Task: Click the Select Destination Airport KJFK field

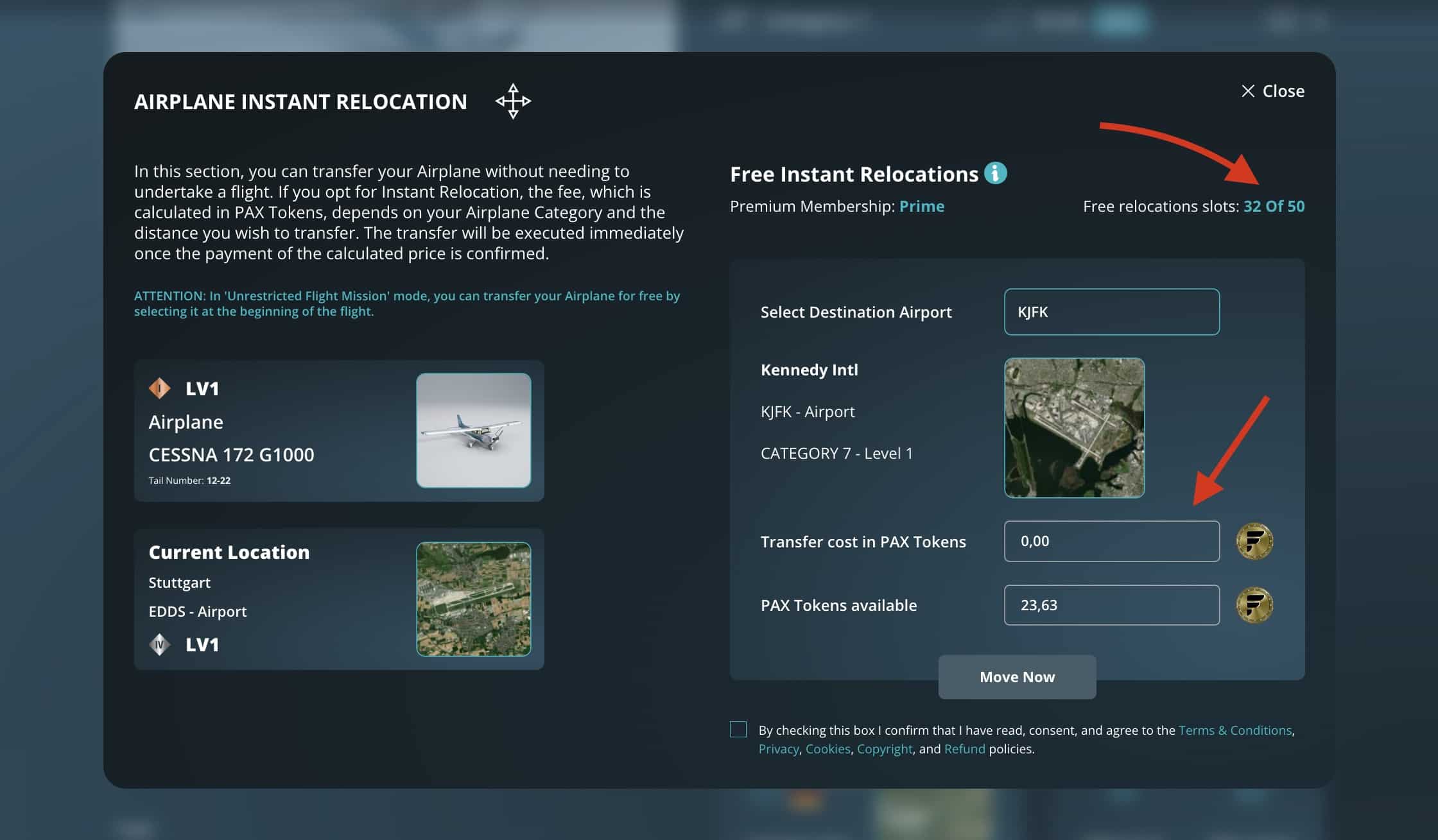Action: 1111,312
